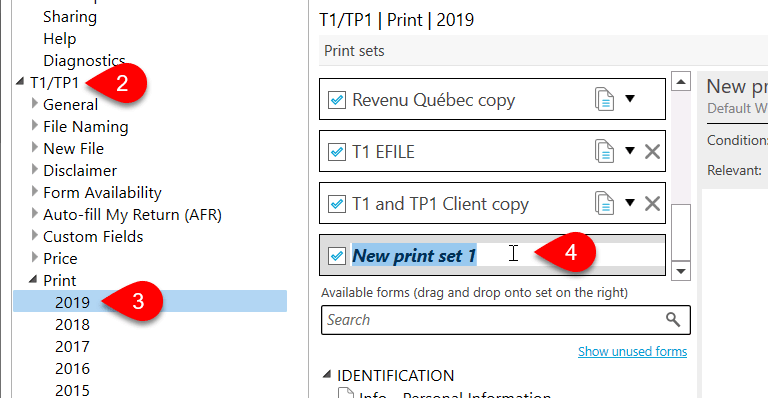Screen dimensions: 768x398
Task: Open dropdown arrow on Revenu Québec copy
Action: 630,99
